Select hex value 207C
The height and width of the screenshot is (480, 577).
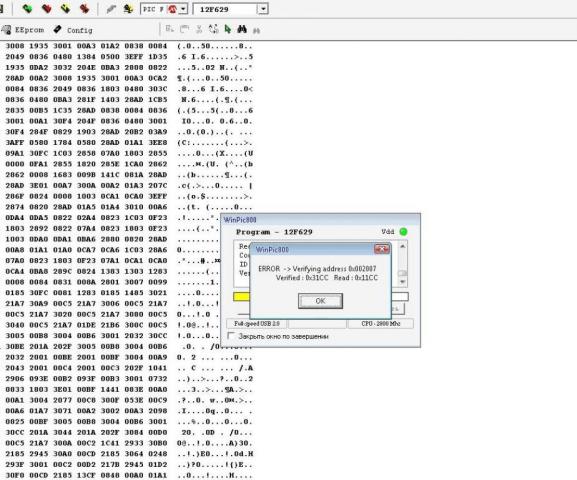tap(158, 185)
